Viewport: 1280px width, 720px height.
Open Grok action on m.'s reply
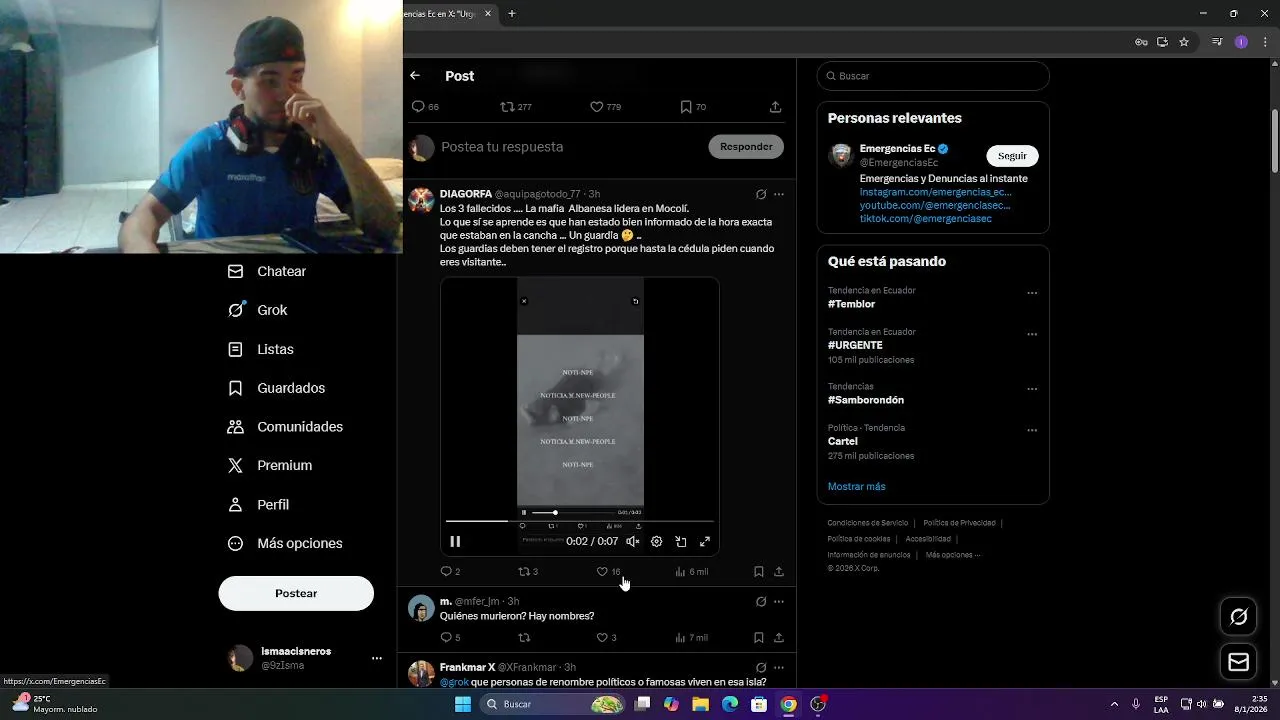pos(761,602)
